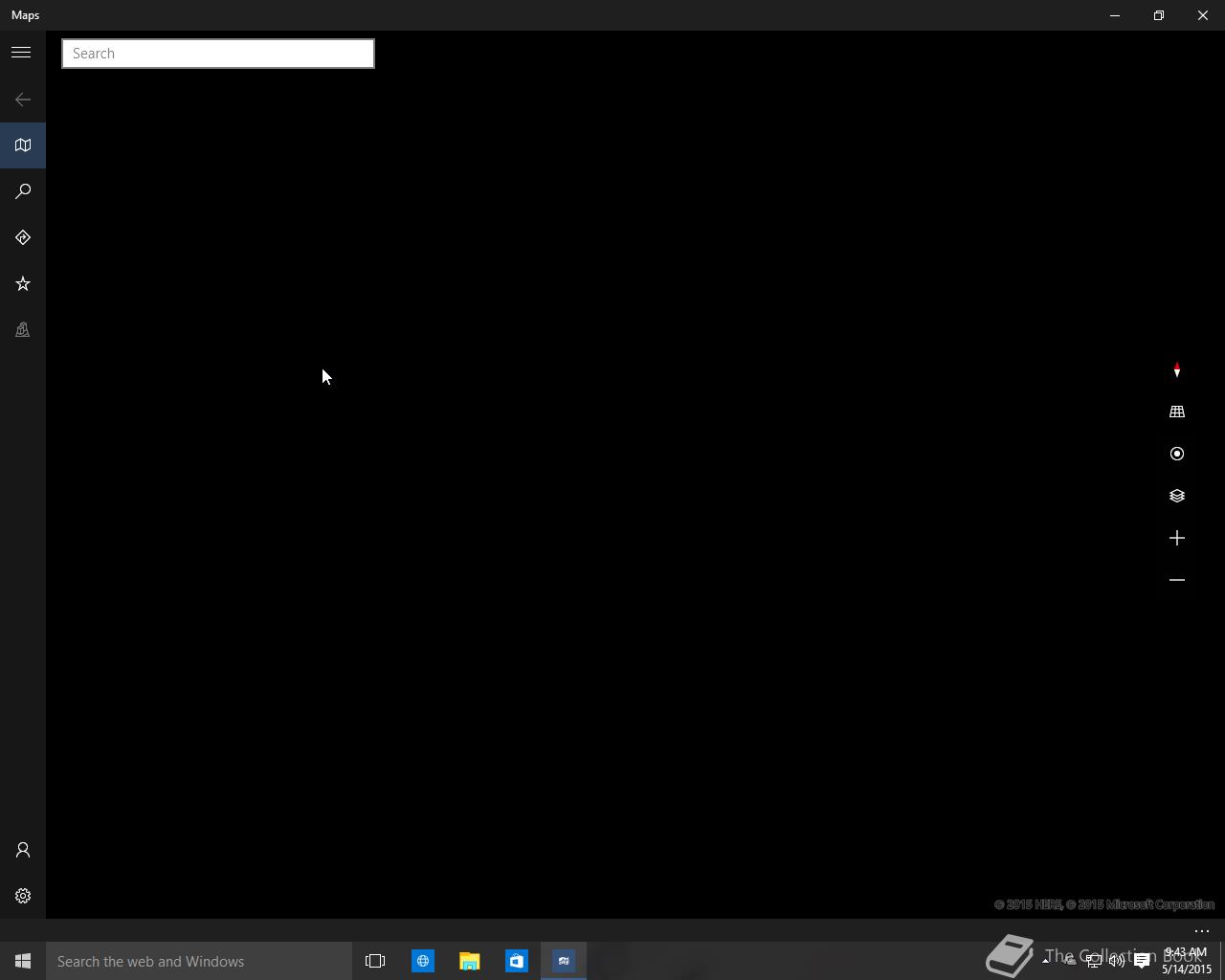
Task: Open Favorites star in sidebar
Action: (x=23, y=283)
